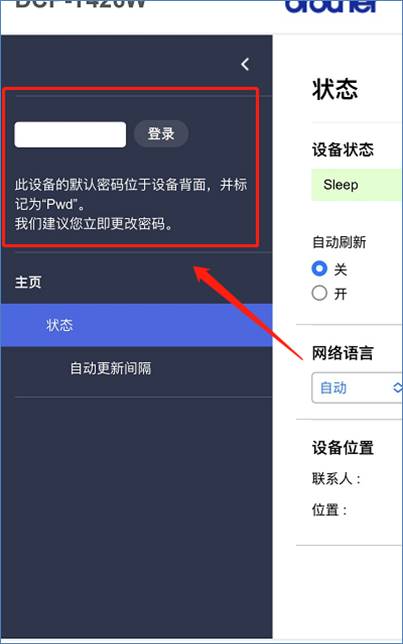403x644 pixels.
Task: Open the 网络语言 dropdown showing 自动
Action: coord(357,388)
